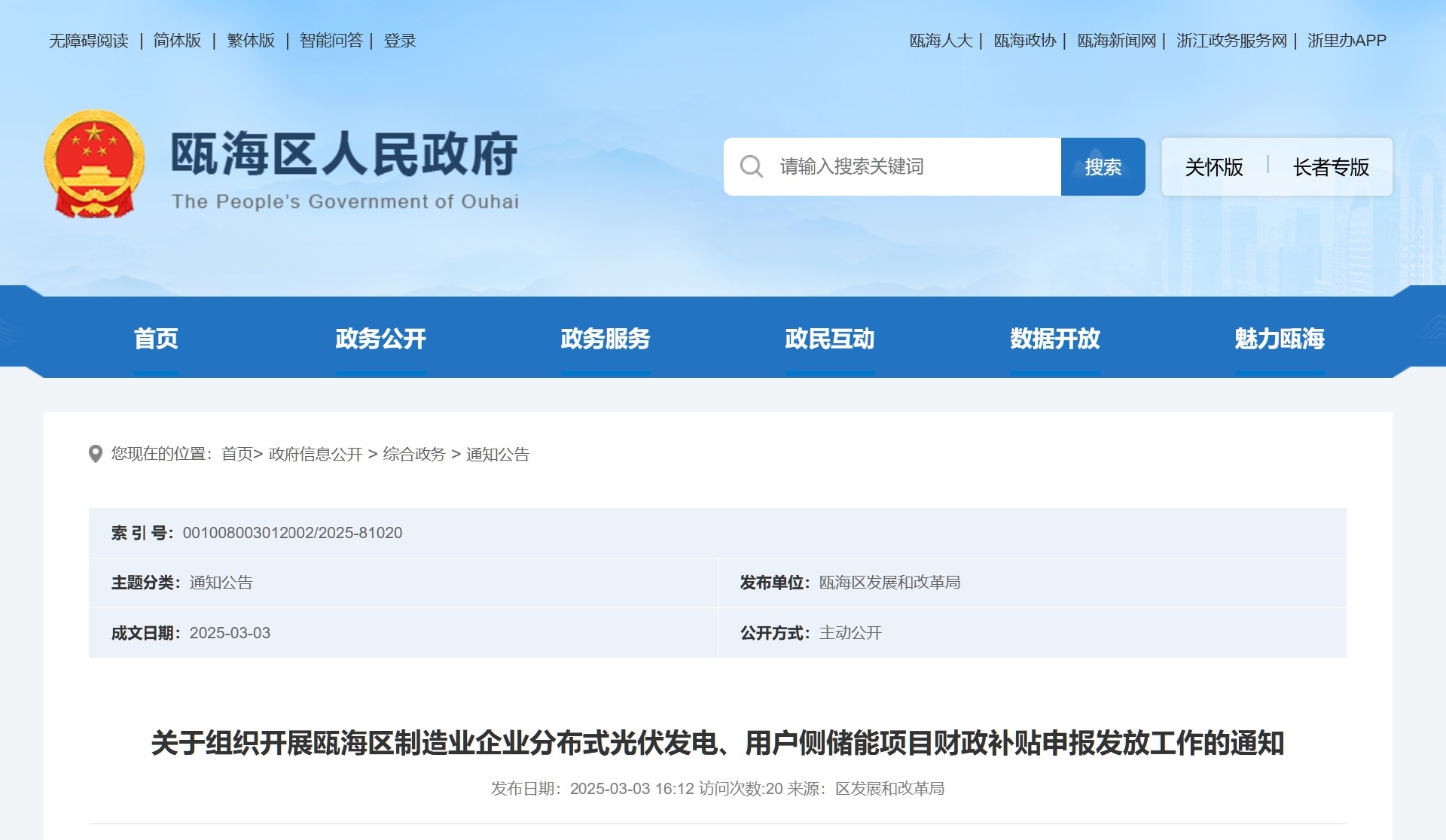1446x840 pixels.
Task: Switch to 繁体版 traditional Chinese
Action: (251, 41)
